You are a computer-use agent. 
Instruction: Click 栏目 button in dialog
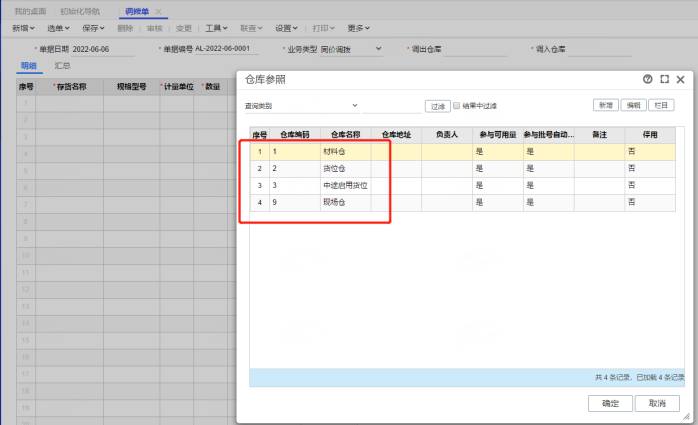pos(661,105)
